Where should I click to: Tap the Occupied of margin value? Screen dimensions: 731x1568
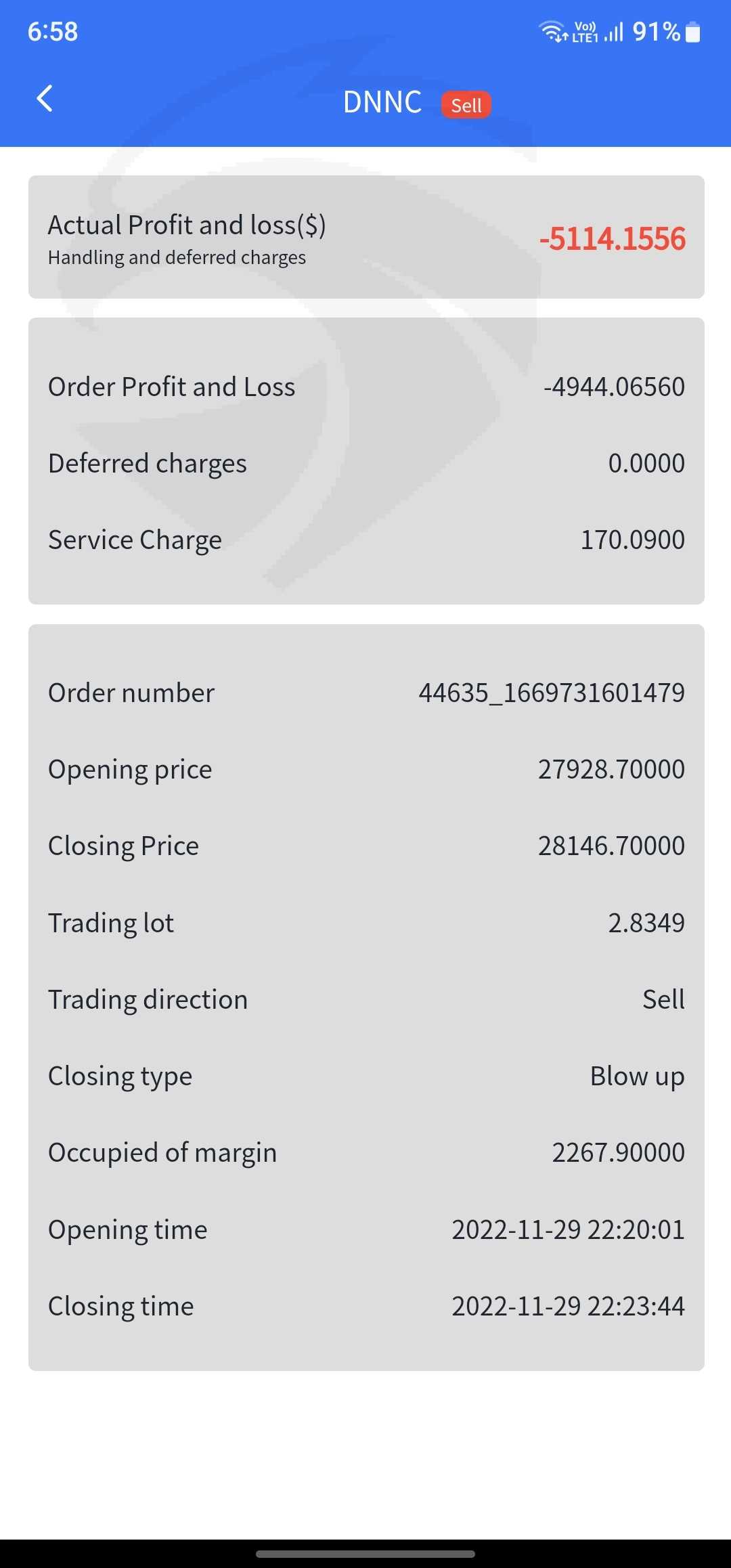point(618,1152)
